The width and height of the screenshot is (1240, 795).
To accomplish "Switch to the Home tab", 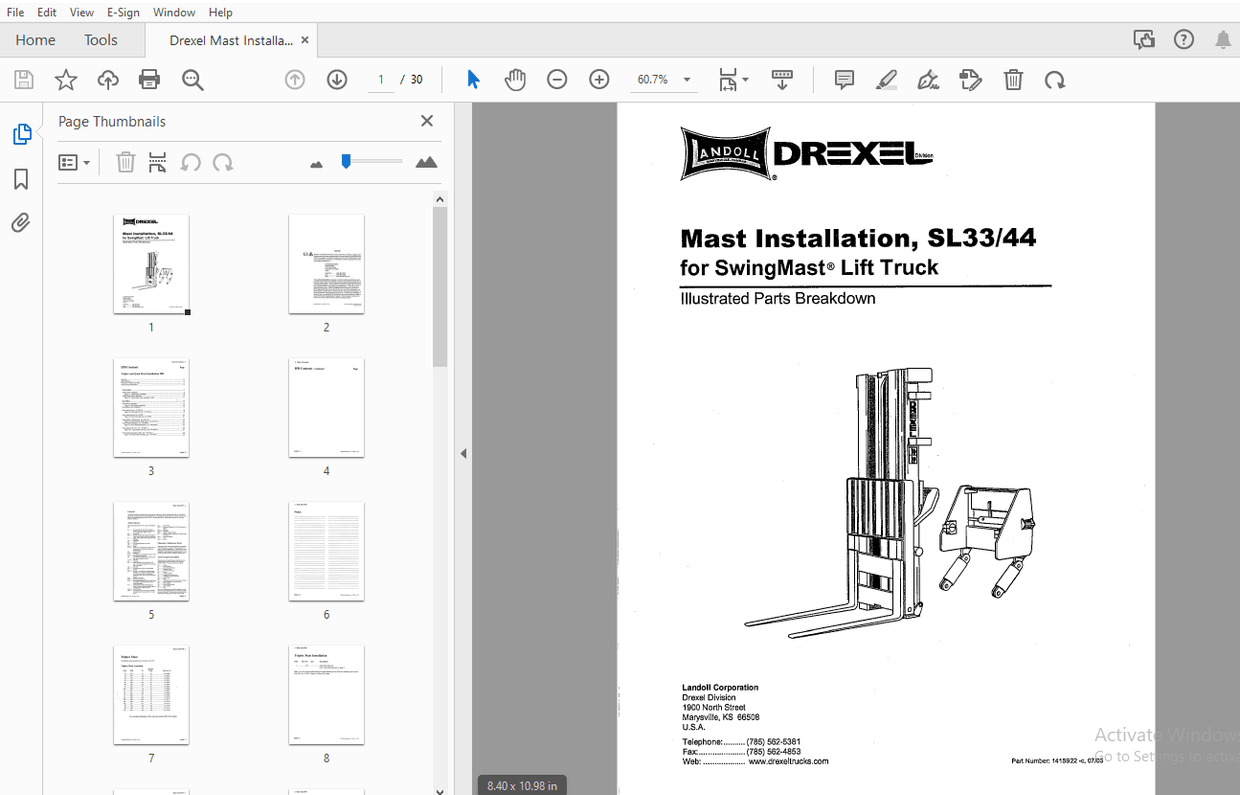I will 35,40.
